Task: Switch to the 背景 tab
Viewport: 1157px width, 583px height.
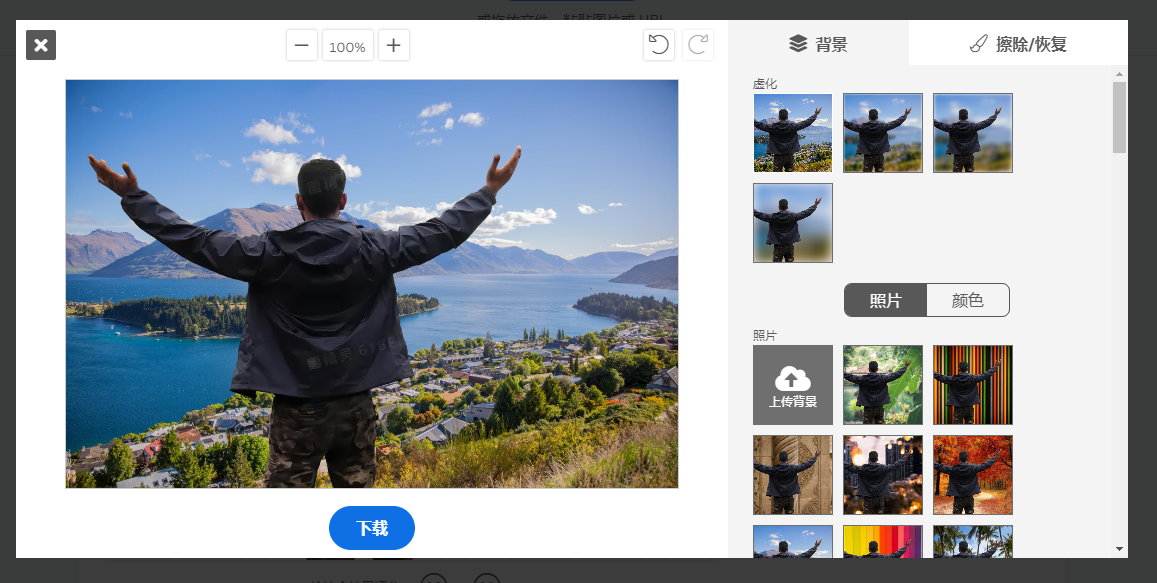Action: 818,43
